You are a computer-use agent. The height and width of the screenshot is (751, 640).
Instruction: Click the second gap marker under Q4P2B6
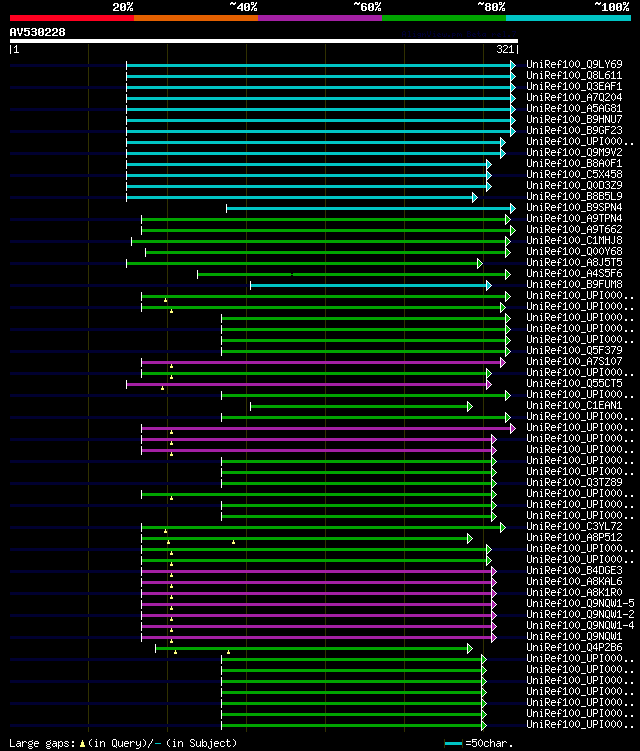[x=229, y=652]
